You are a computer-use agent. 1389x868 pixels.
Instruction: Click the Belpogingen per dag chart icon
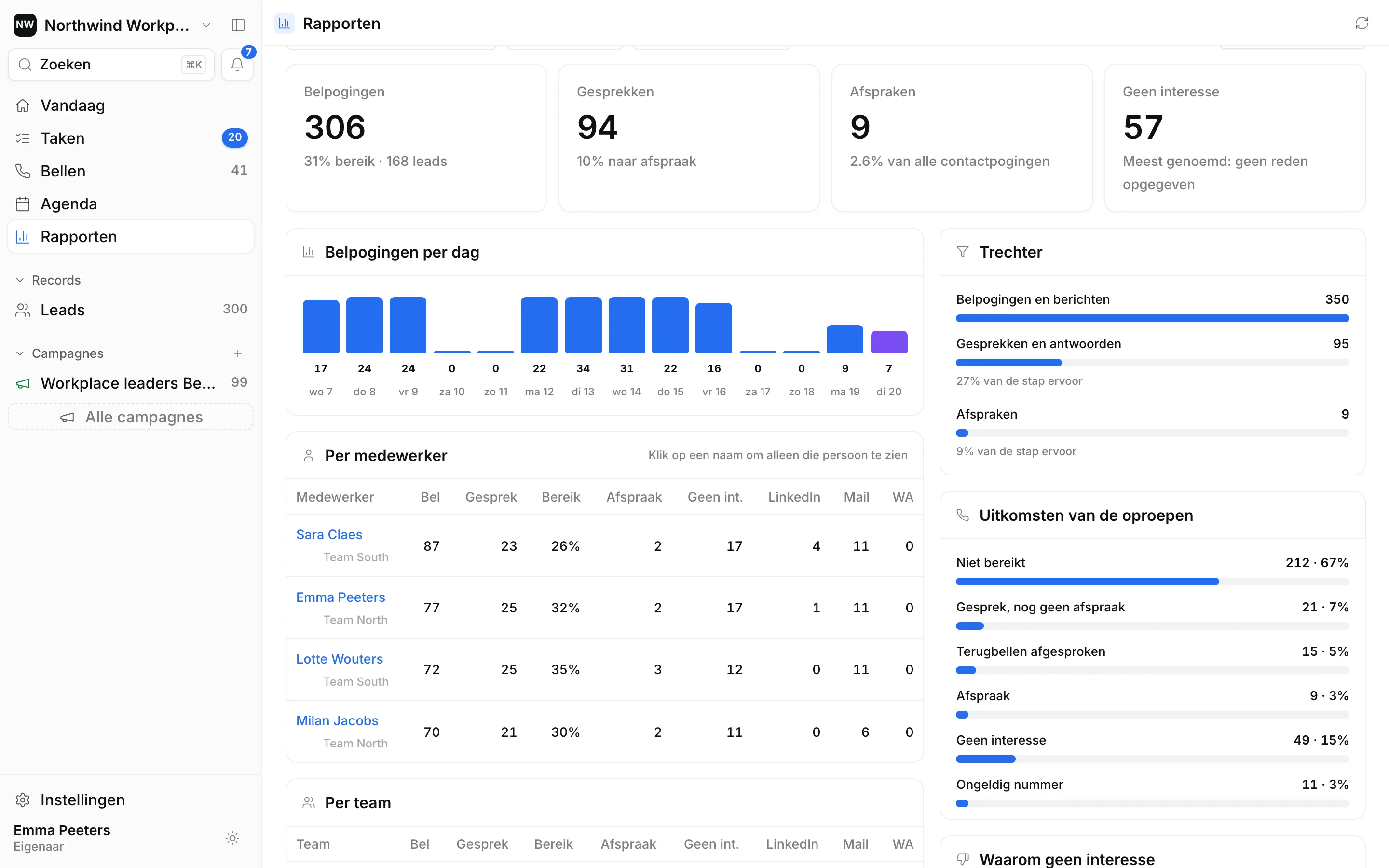(x=308, y=251)
